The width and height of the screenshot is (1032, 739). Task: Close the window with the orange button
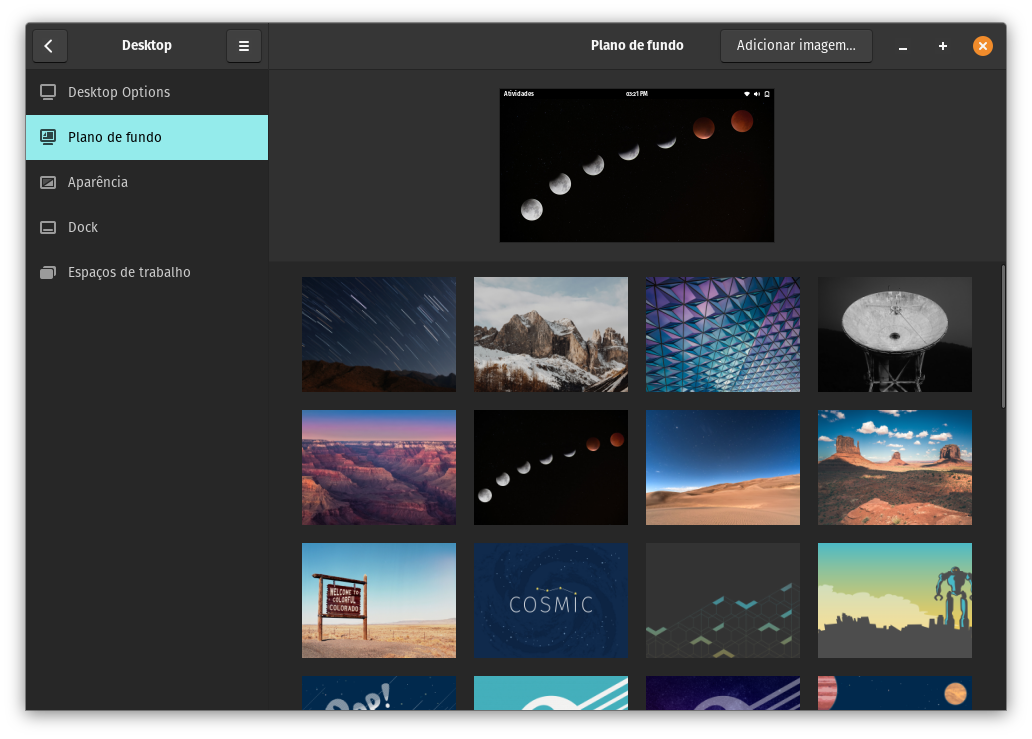[x=983, y=46]
